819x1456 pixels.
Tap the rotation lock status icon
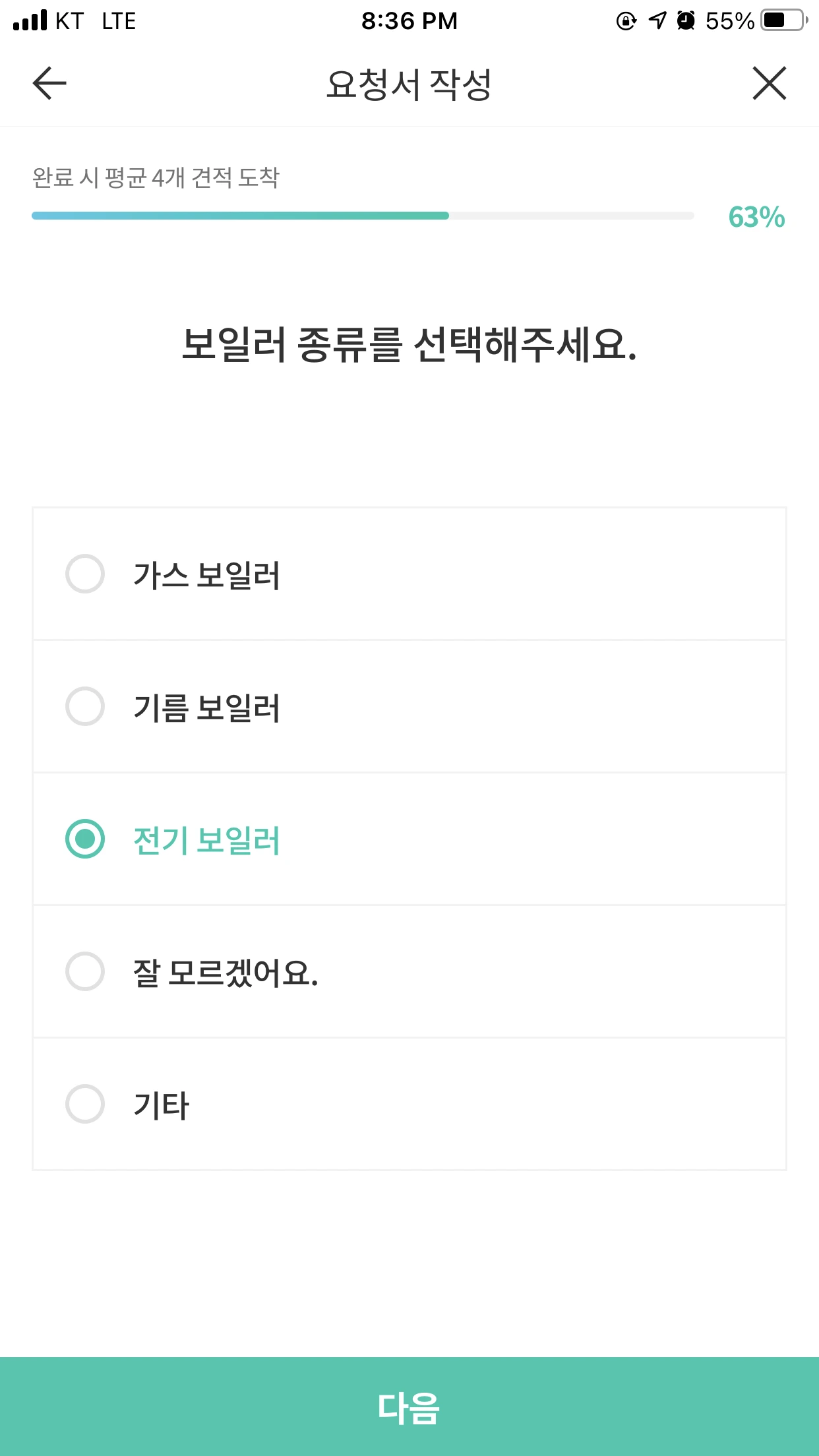(x=626, y=21)
